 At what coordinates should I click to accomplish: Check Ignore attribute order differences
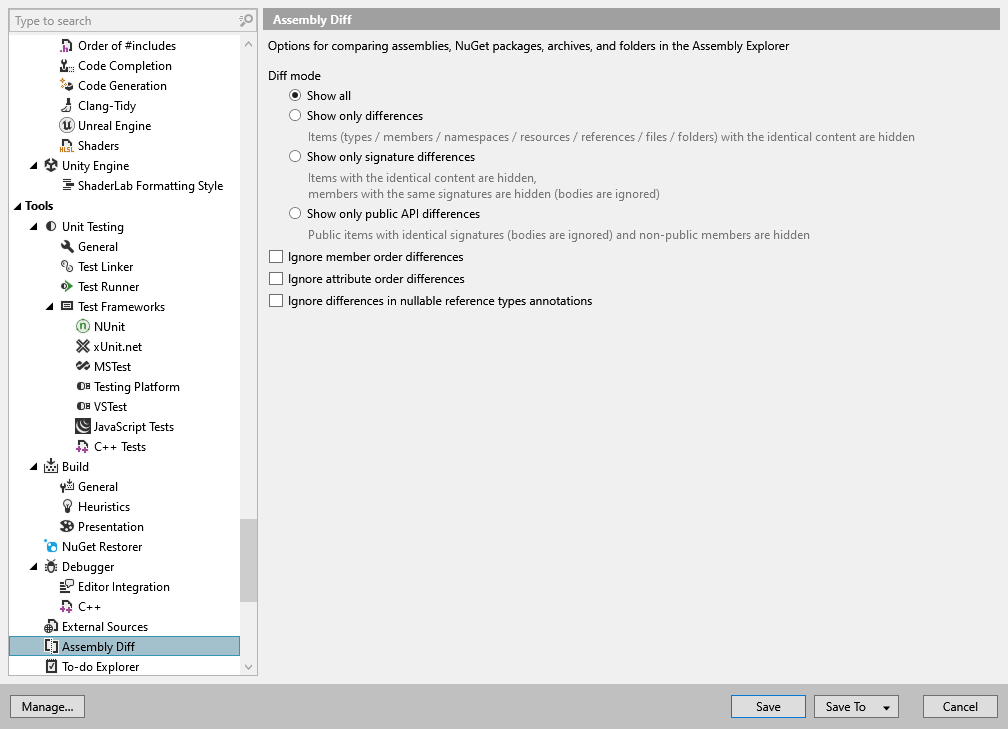275,279
